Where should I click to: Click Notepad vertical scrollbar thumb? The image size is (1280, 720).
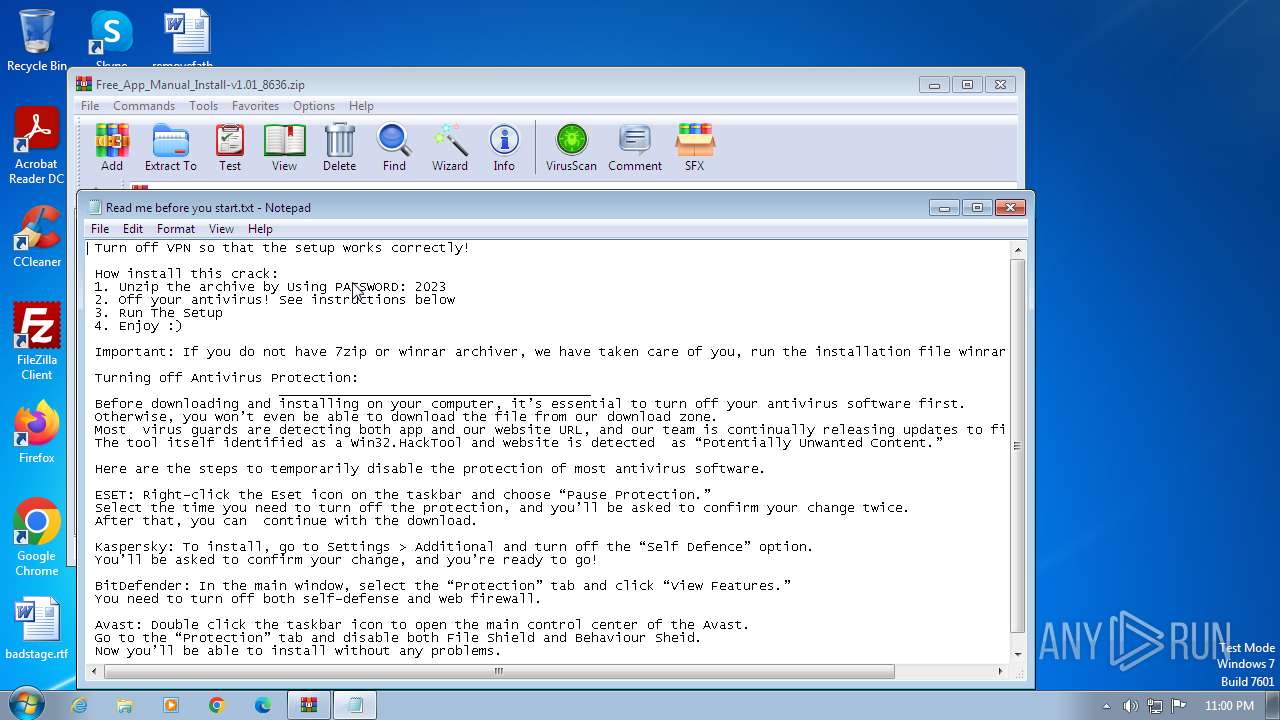[x=1018, y=446]
